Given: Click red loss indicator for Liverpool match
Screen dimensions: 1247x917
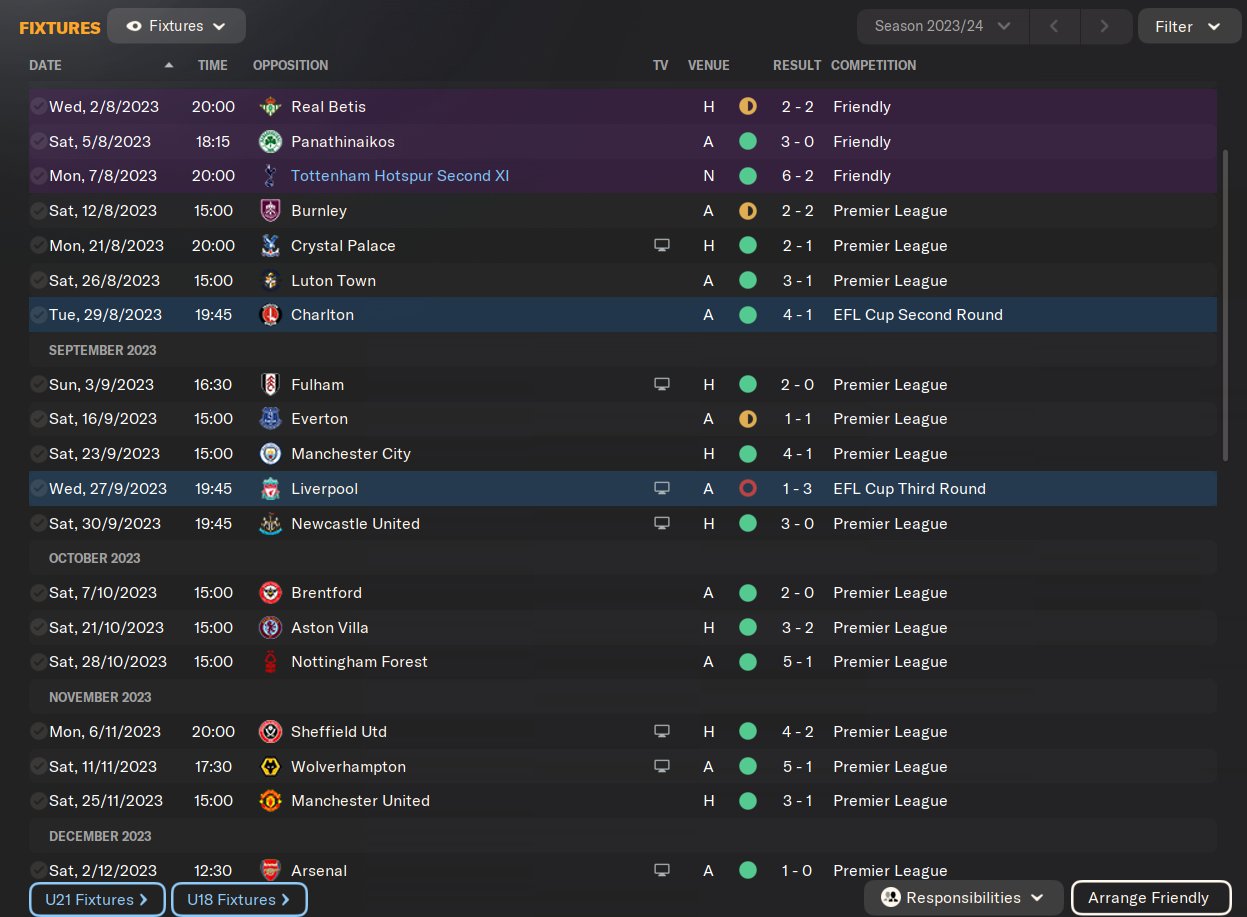Looking at the screenshot, I should (x=747, y=489).
